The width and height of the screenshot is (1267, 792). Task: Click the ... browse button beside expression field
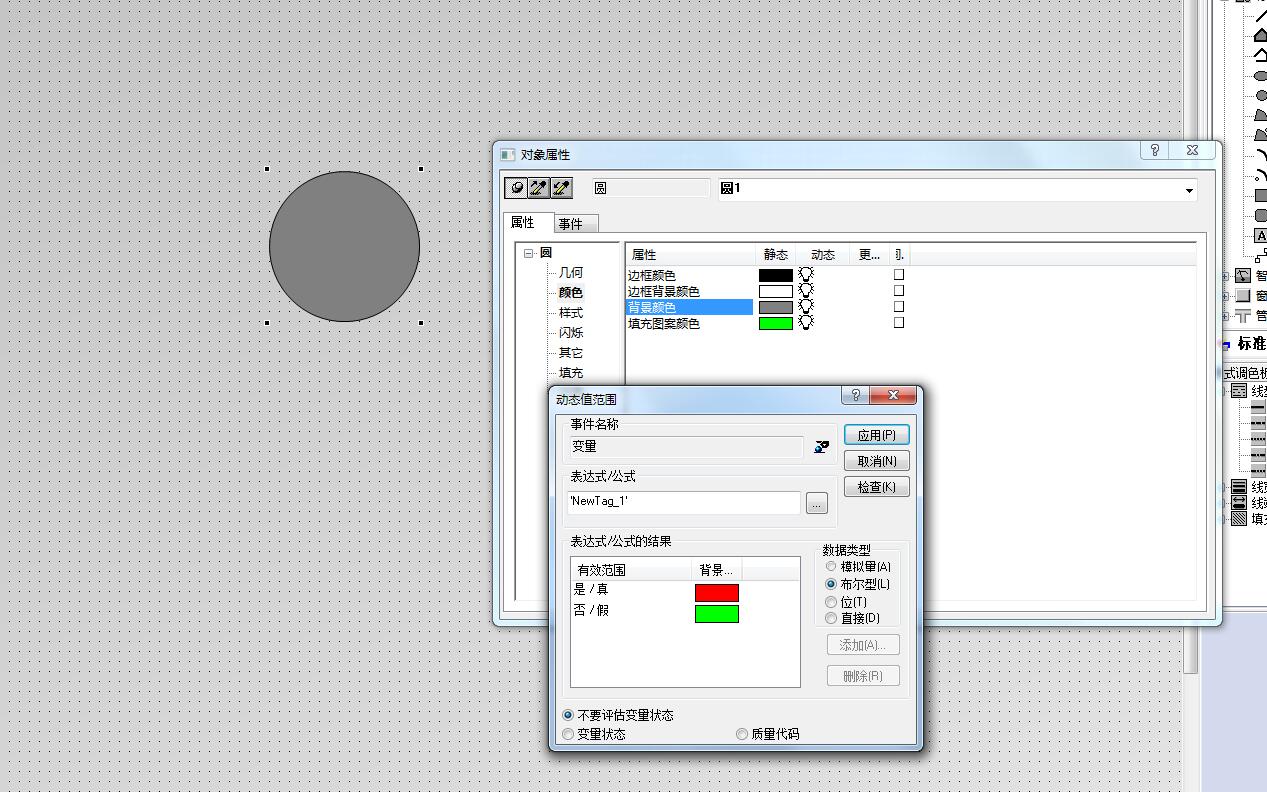pos(817,503)
